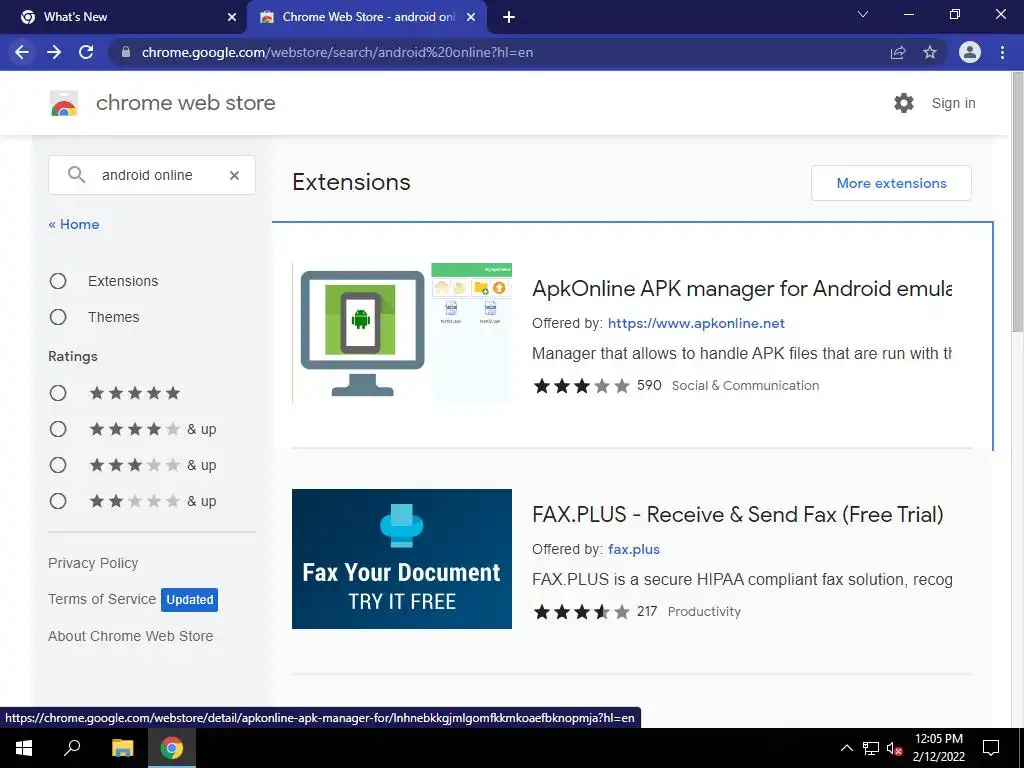This screenshot has height=768, width=1024.
Task: Click the URL in the address bar
Action: click(x=337, y=52)
